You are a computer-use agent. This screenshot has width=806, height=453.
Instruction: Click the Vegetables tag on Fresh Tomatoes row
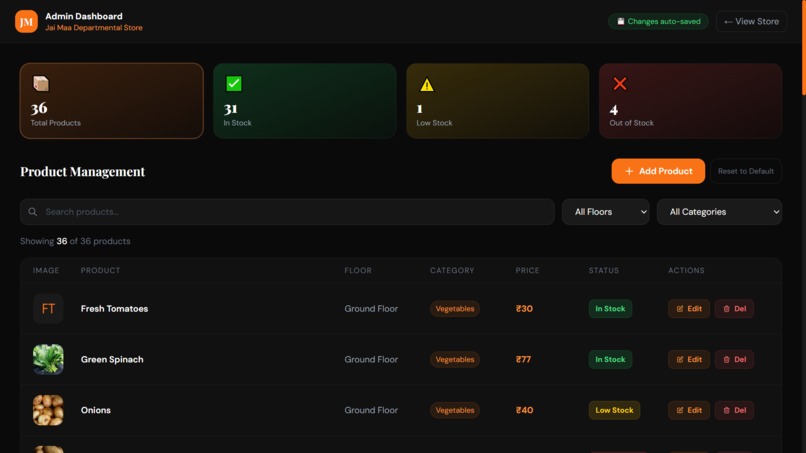pyautogui.click(x=455, y=309)
